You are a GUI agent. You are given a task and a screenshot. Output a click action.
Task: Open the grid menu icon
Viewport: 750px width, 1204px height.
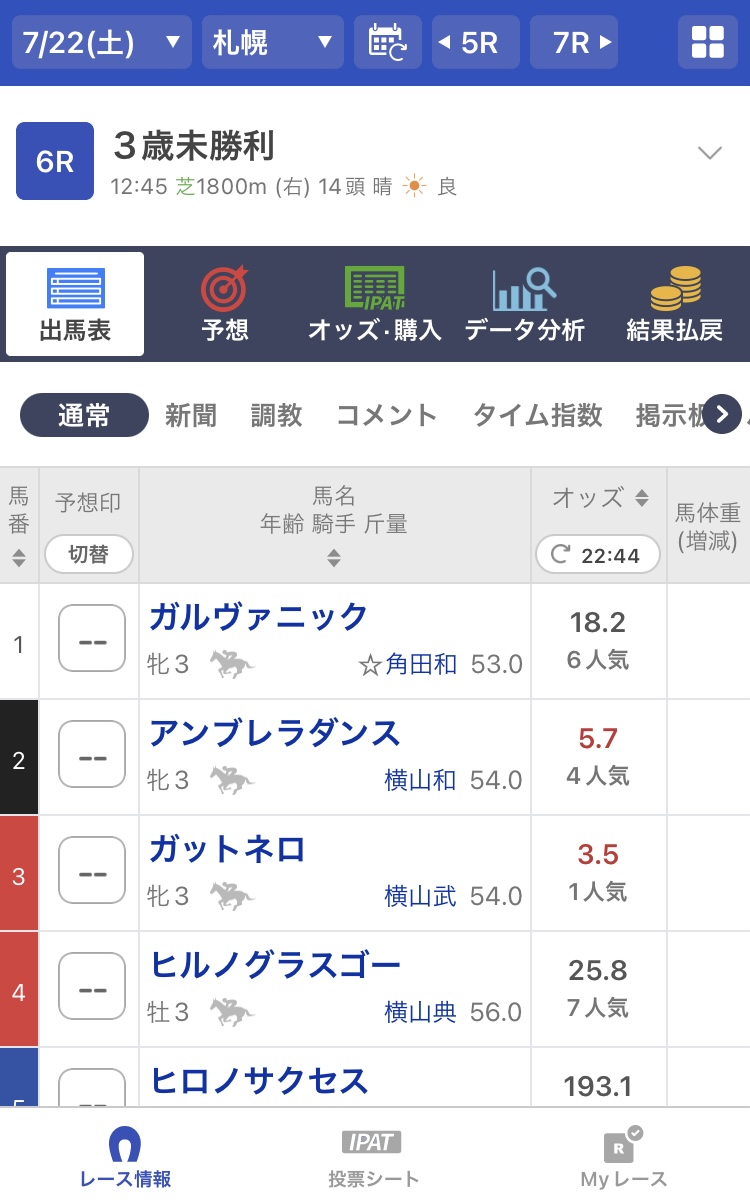(707, 42)
